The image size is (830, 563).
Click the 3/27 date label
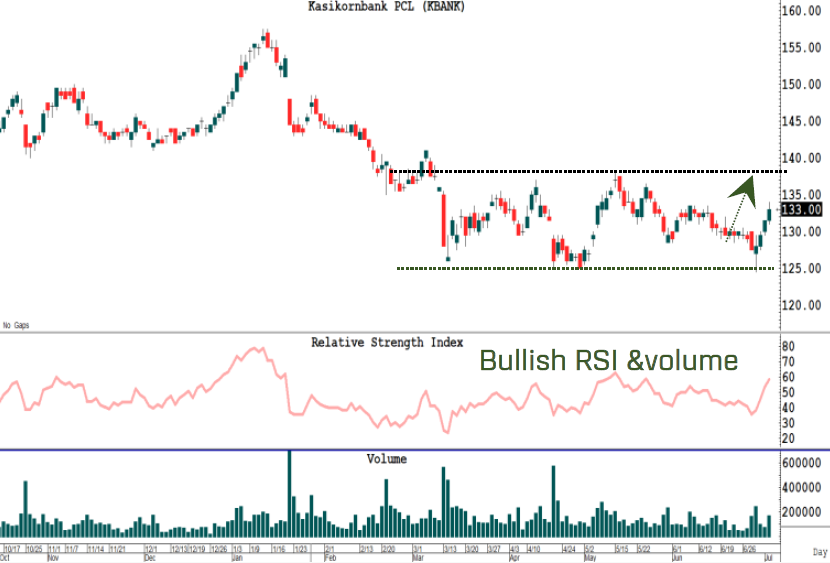point(494,549)
